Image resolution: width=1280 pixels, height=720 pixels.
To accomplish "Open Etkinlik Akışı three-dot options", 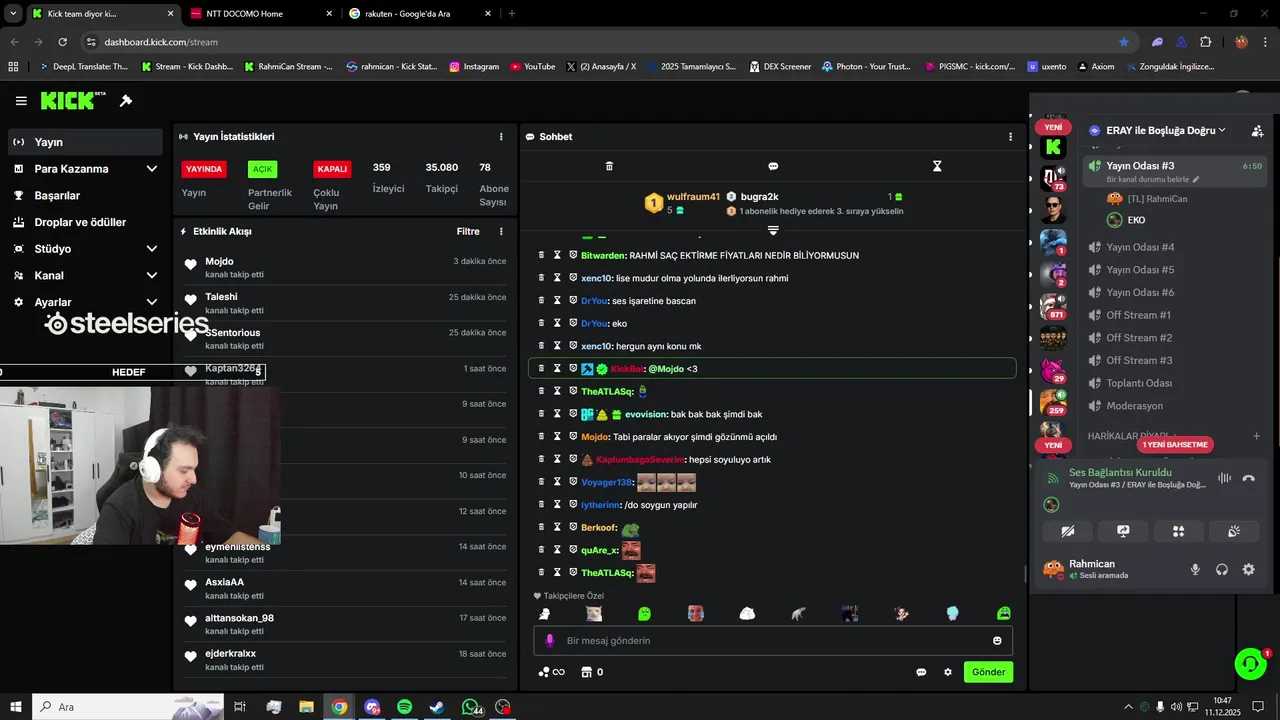I will 501,231.
